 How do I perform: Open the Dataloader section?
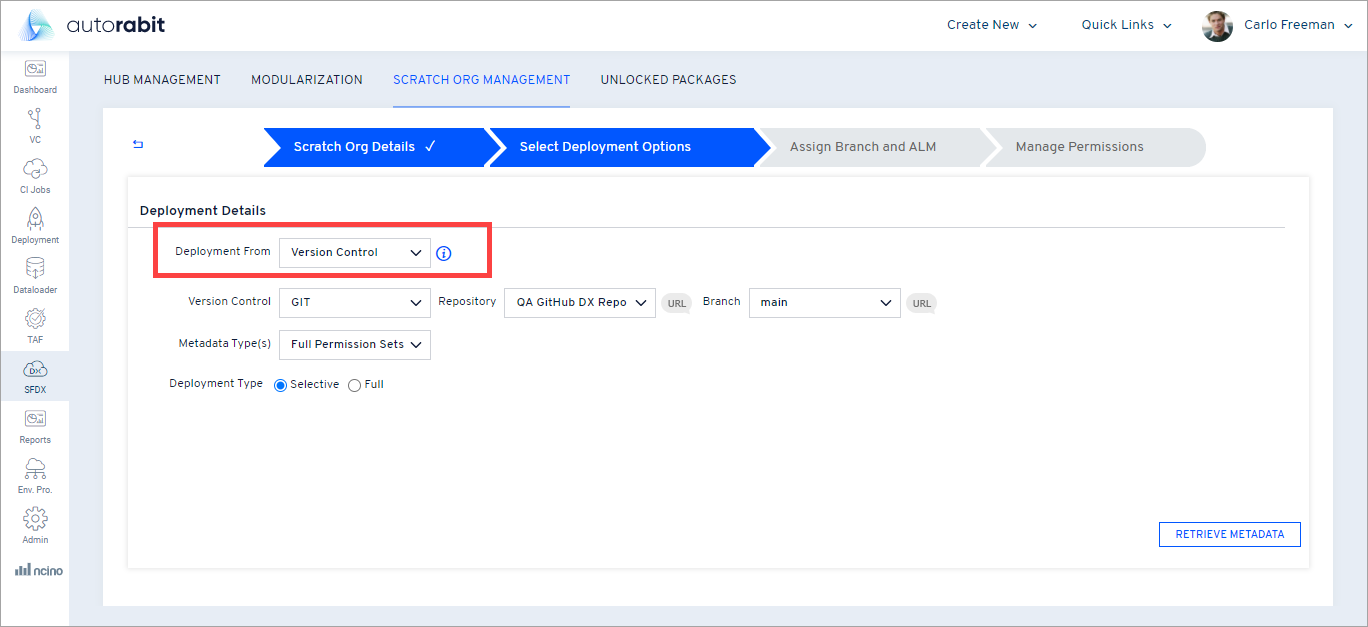[x=34, y=275]
